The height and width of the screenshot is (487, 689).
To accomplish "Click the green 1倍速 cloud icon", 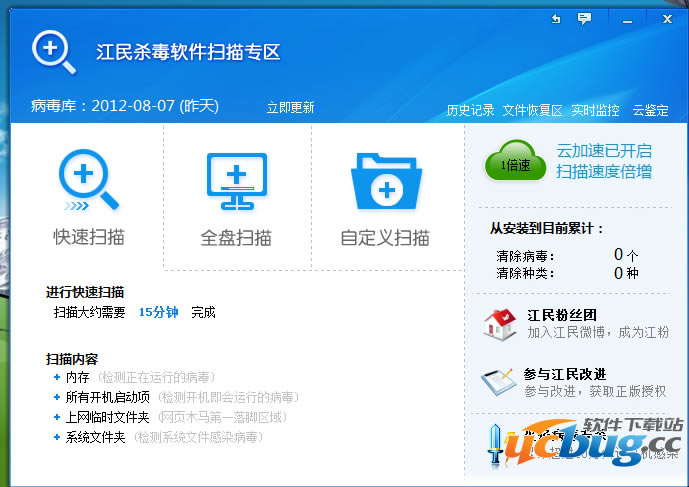I will (515, 161).
